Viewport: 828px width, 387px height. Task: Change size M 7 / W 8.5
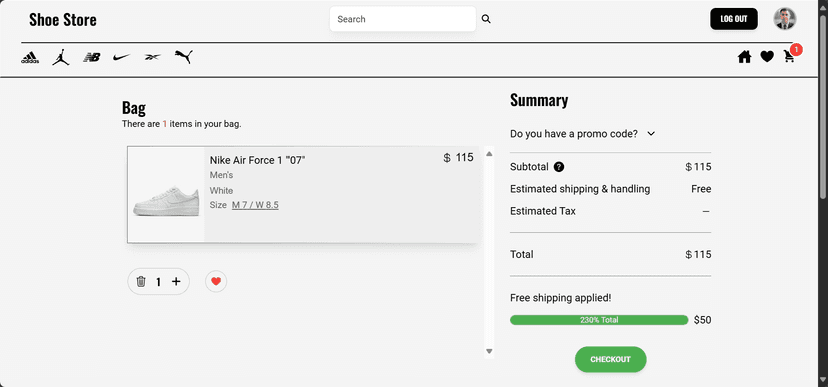(255, 205)
